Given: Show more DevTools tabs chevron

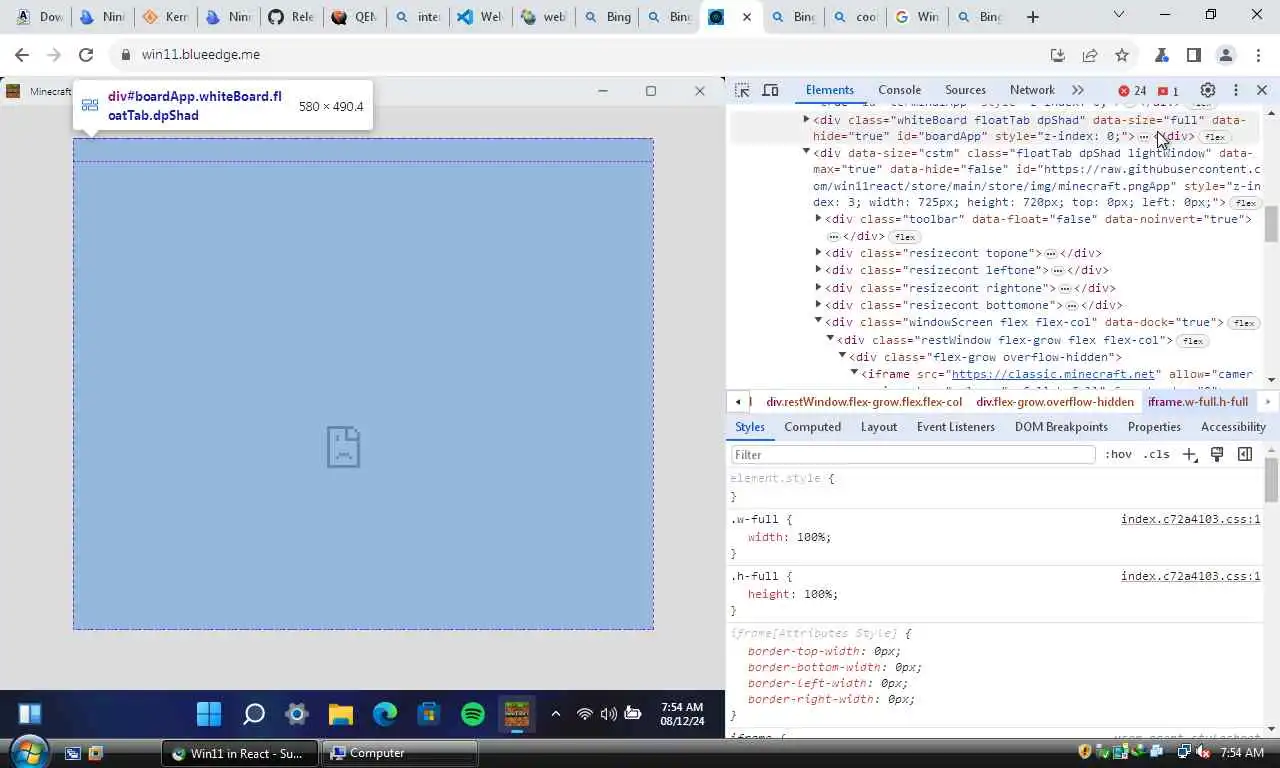Looking at the screenshot, I should point(1077,90).
